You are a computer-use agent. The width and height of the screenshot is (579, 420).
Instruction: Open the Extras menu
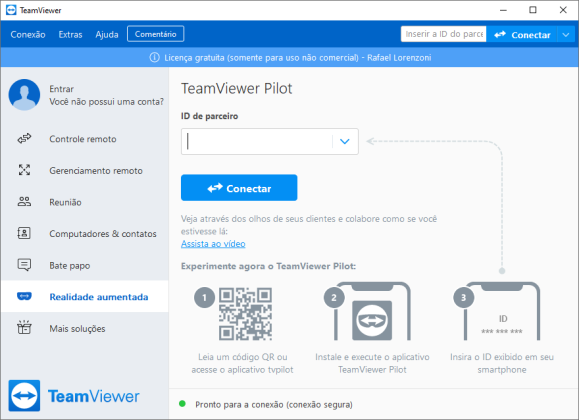[71, 34]
